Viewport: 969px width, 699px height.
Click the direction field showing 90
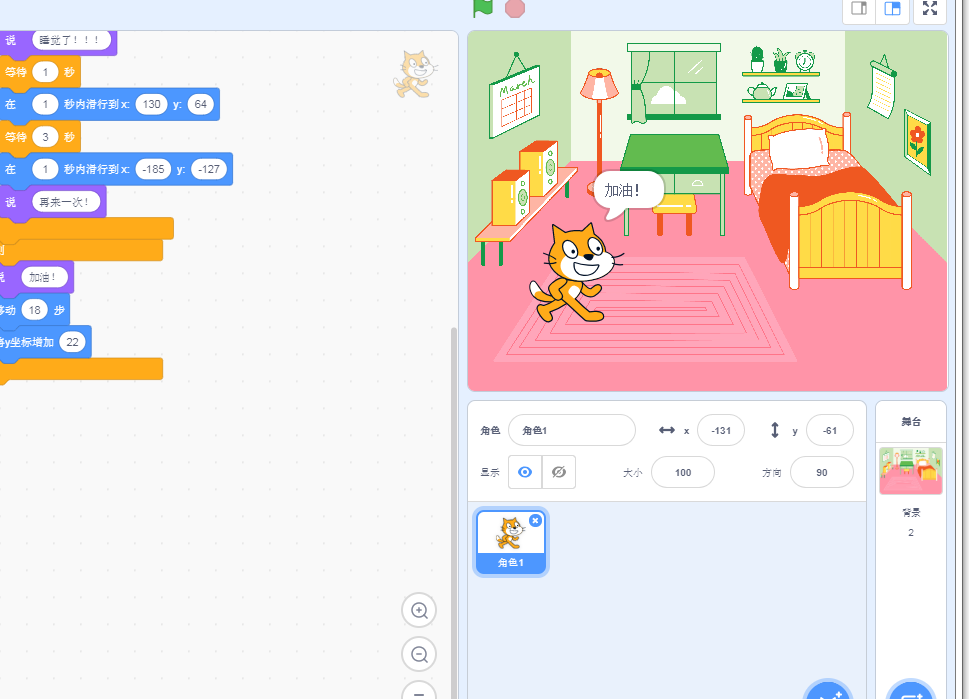pos(822,472)
